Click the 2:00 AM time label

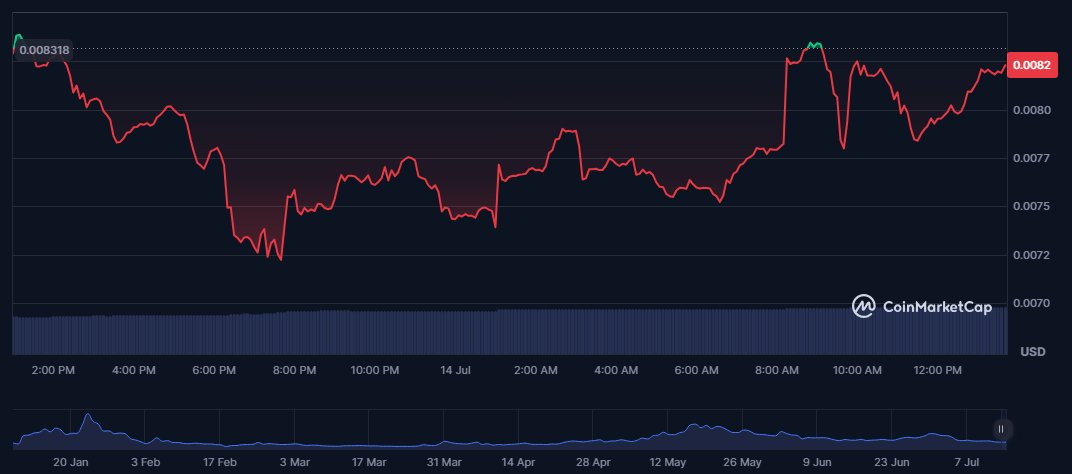535,370
